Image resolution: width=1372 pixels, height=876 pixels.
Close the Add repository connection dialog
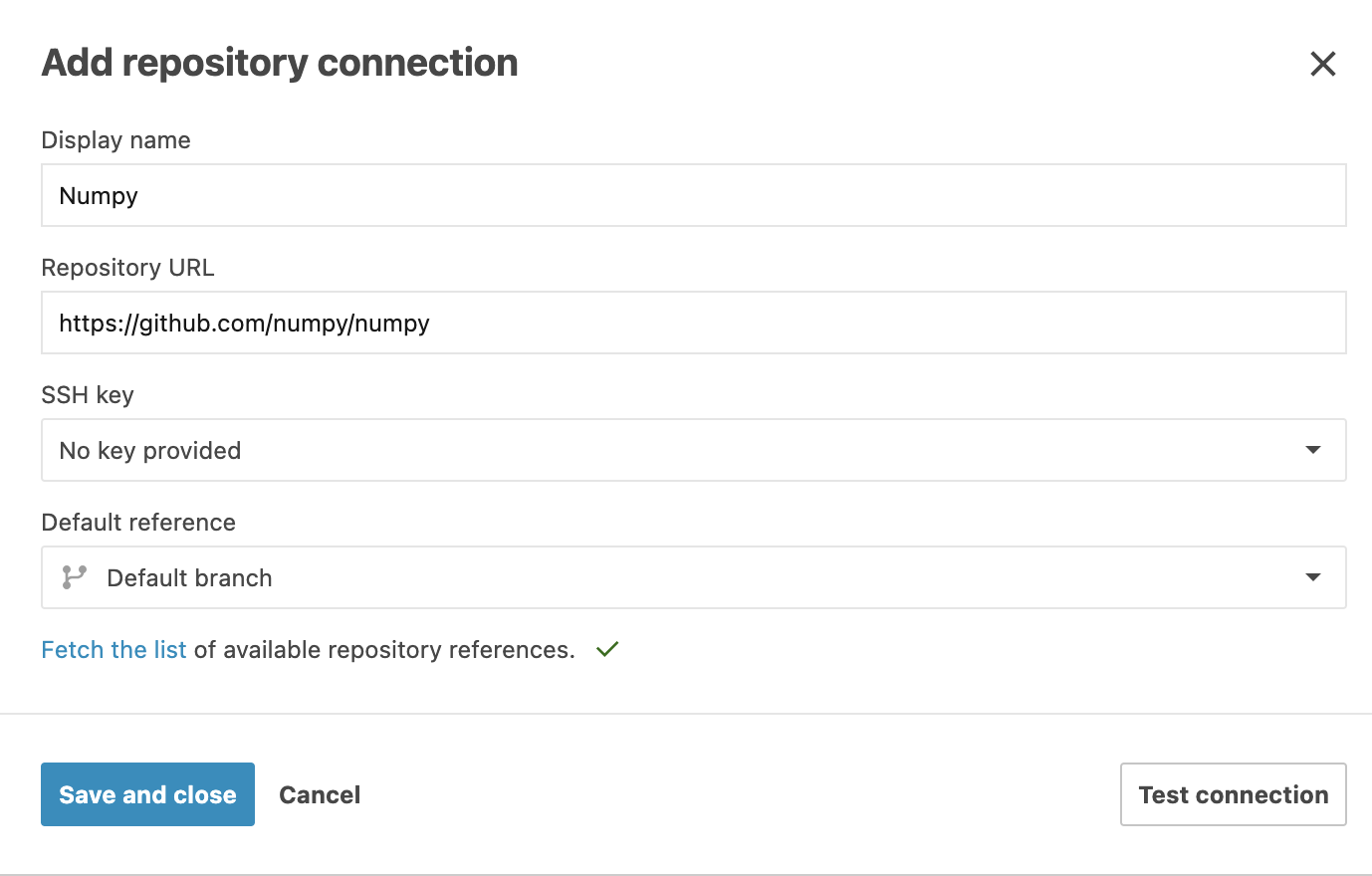[1322, 63]
